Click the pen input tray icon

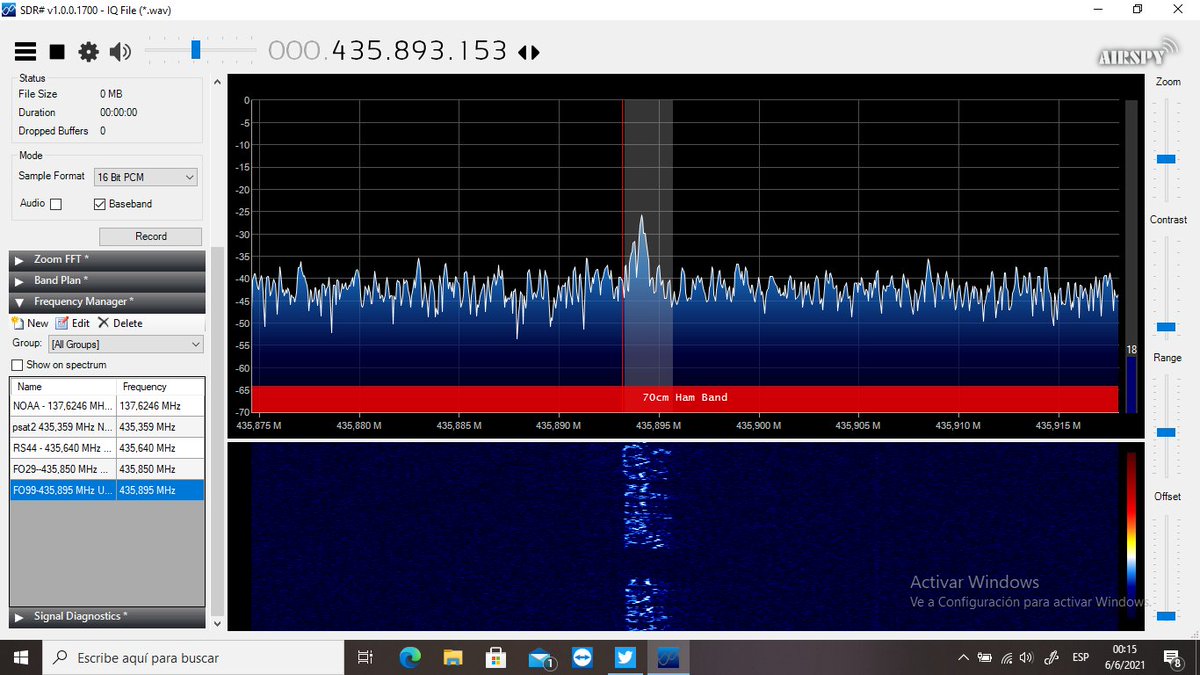(1052, 658)
